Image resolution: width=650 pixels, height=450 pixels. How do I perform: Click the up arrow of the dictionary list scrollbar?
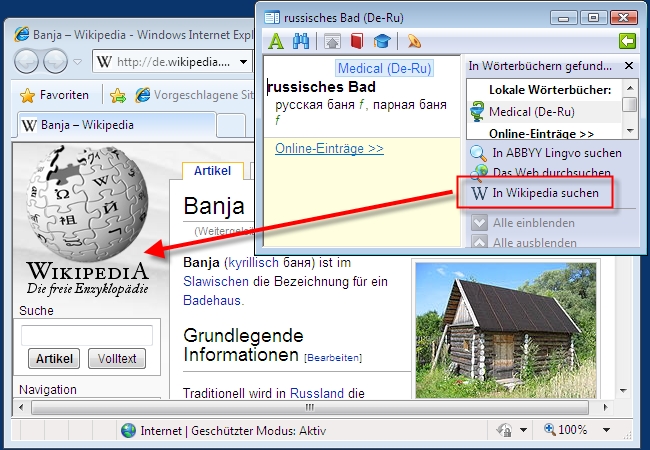(630, 88)
